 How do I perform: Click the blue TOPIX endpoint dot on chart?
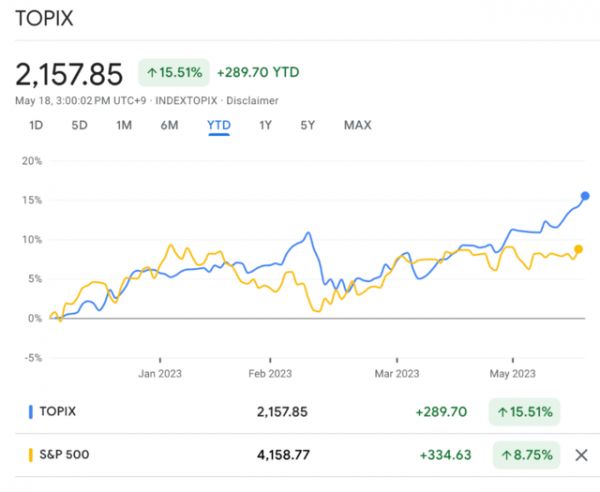point(585,196)
